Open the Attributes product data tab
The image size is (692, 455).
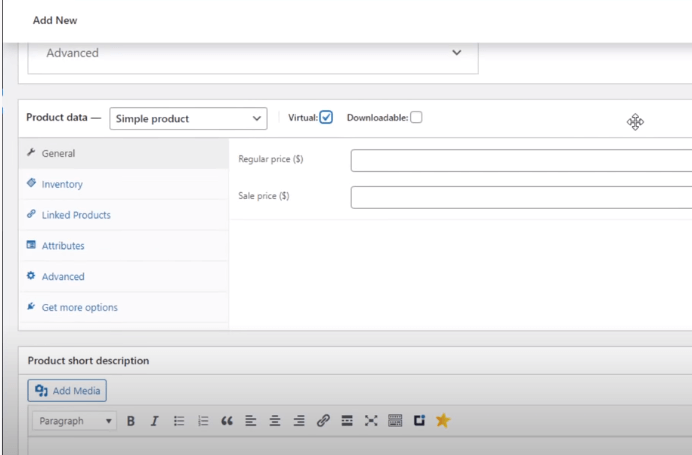point(124,246)
